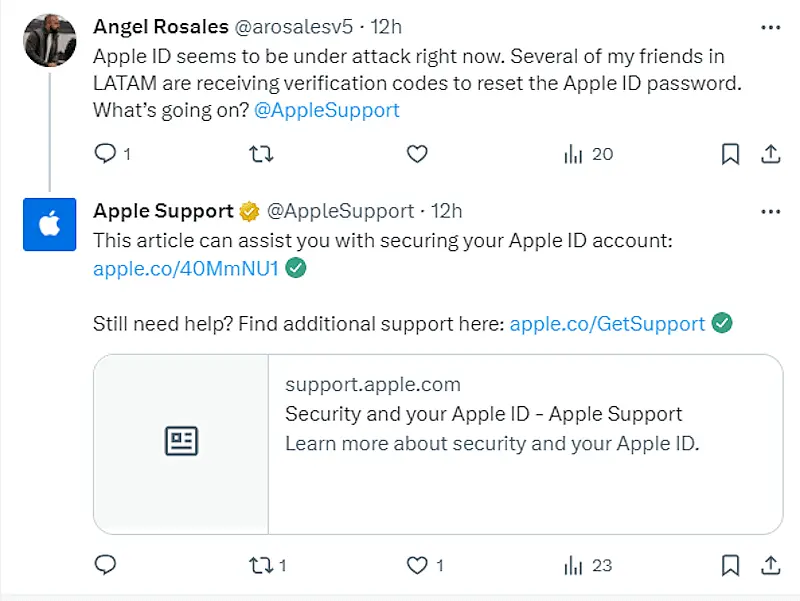Screen dimensions: 800x601
Task: Bookmark the Apple Support reply
Action: [729, 565]
